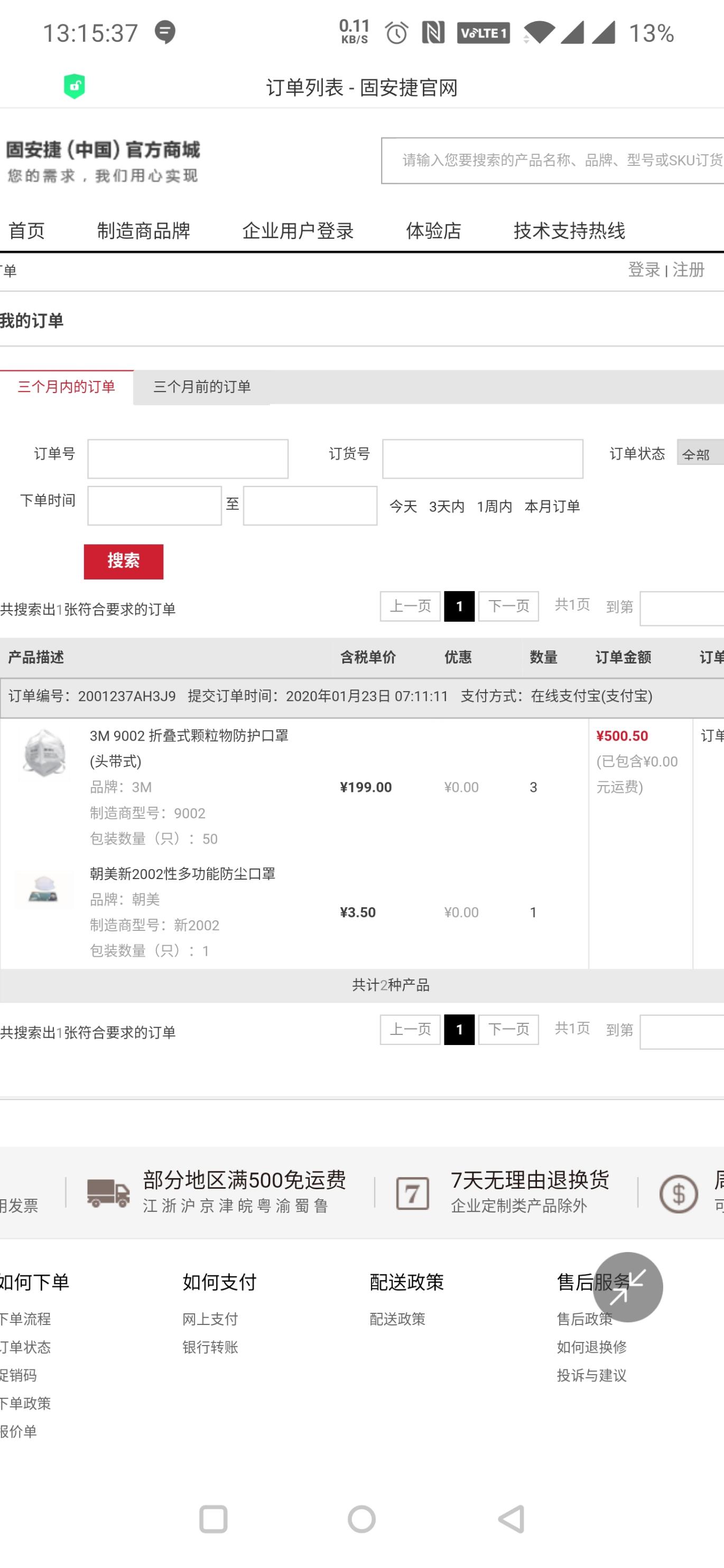Focus the top 到第 page number field

click(681, 608)
